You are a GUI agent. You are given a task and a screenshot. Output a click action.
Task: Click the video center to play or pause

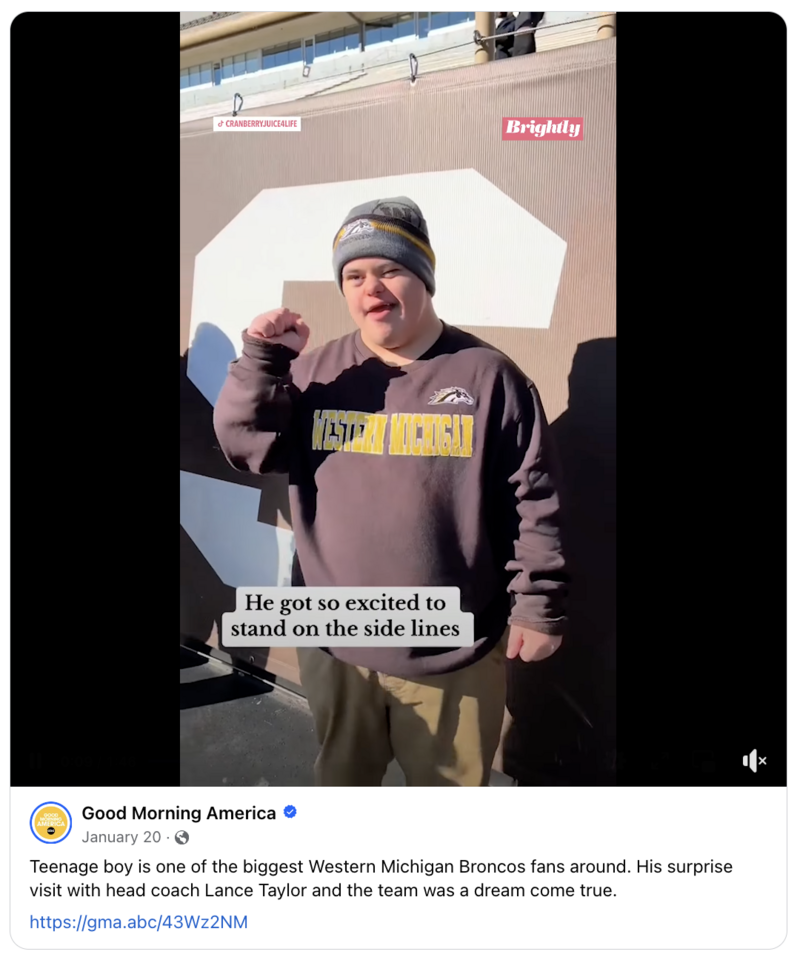tap(398, 399)
